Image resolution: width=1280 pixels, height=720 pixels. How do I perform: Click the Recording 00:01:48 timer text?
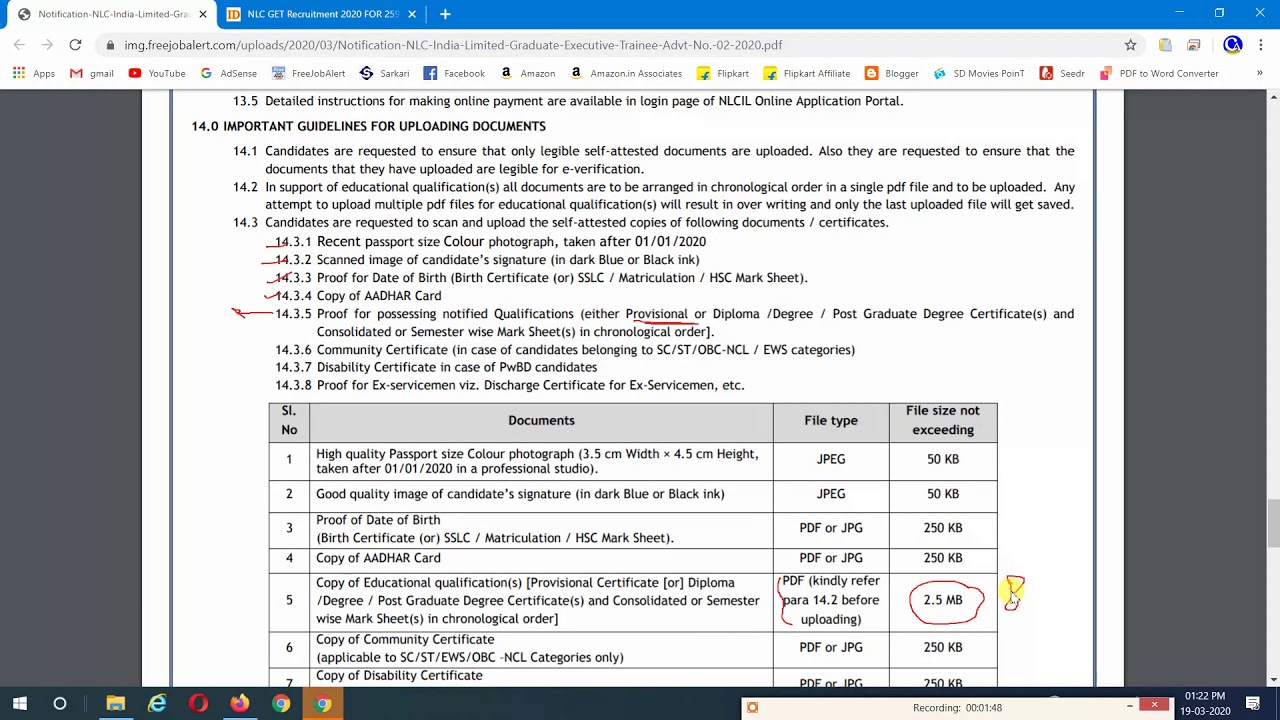tap(957, 708)
